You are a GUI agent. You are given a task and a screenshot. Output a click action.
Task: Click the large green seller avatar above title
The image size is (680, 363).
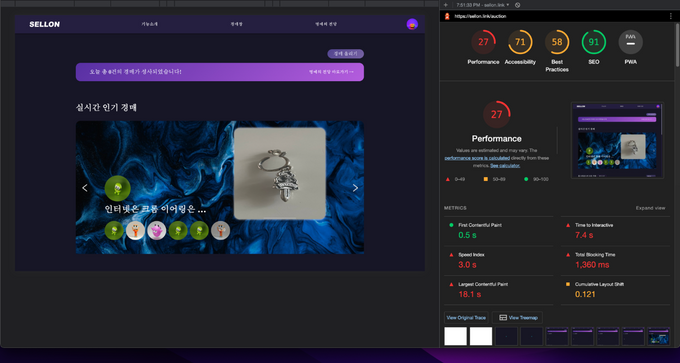(x=118, y=188)
